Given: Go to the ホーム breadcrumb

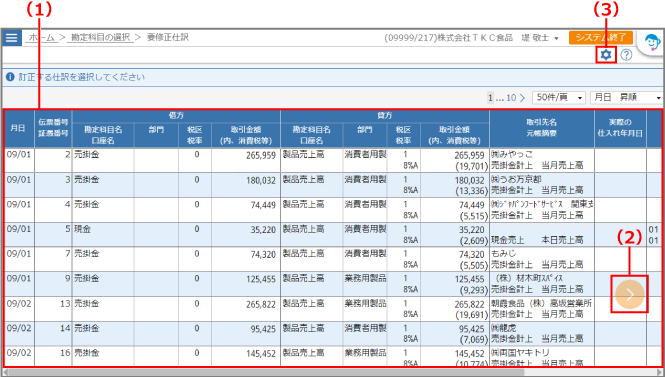Looking at the screenshot, I should click(42, 38).
